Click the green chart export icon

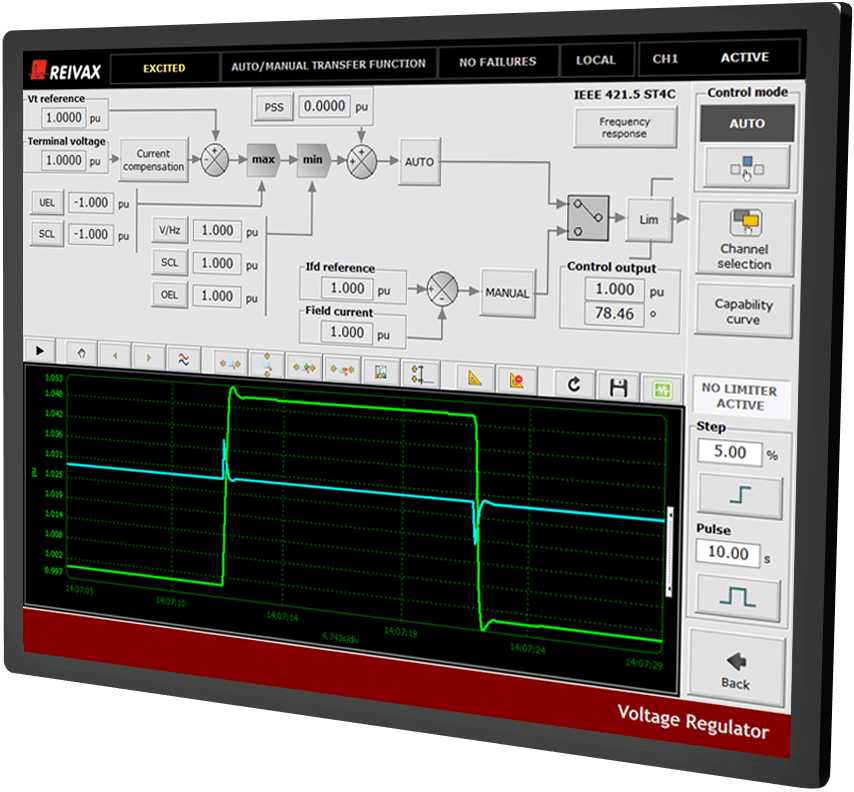click(662, 390)
